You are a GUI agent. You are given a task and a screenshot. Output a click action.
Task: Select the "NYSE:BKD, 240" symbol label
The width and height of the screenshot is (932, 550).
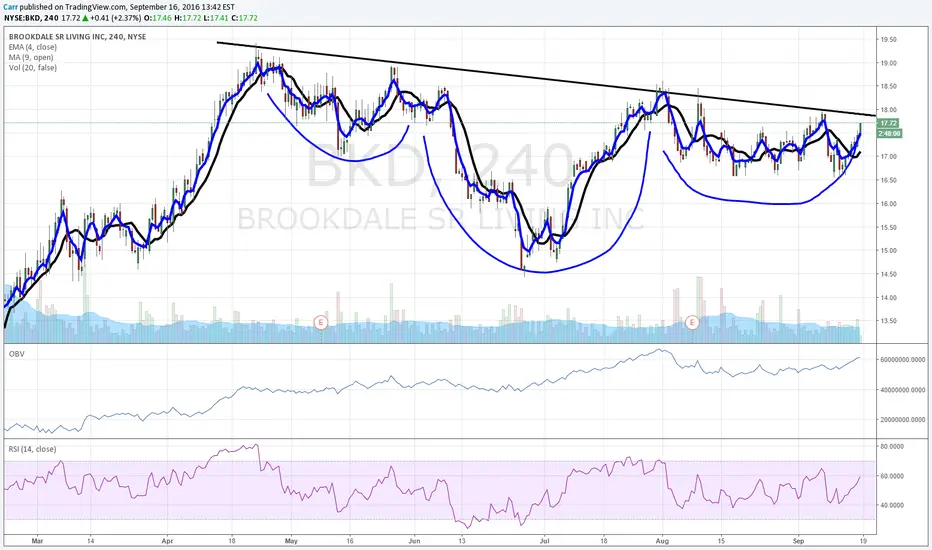[30, 18]
